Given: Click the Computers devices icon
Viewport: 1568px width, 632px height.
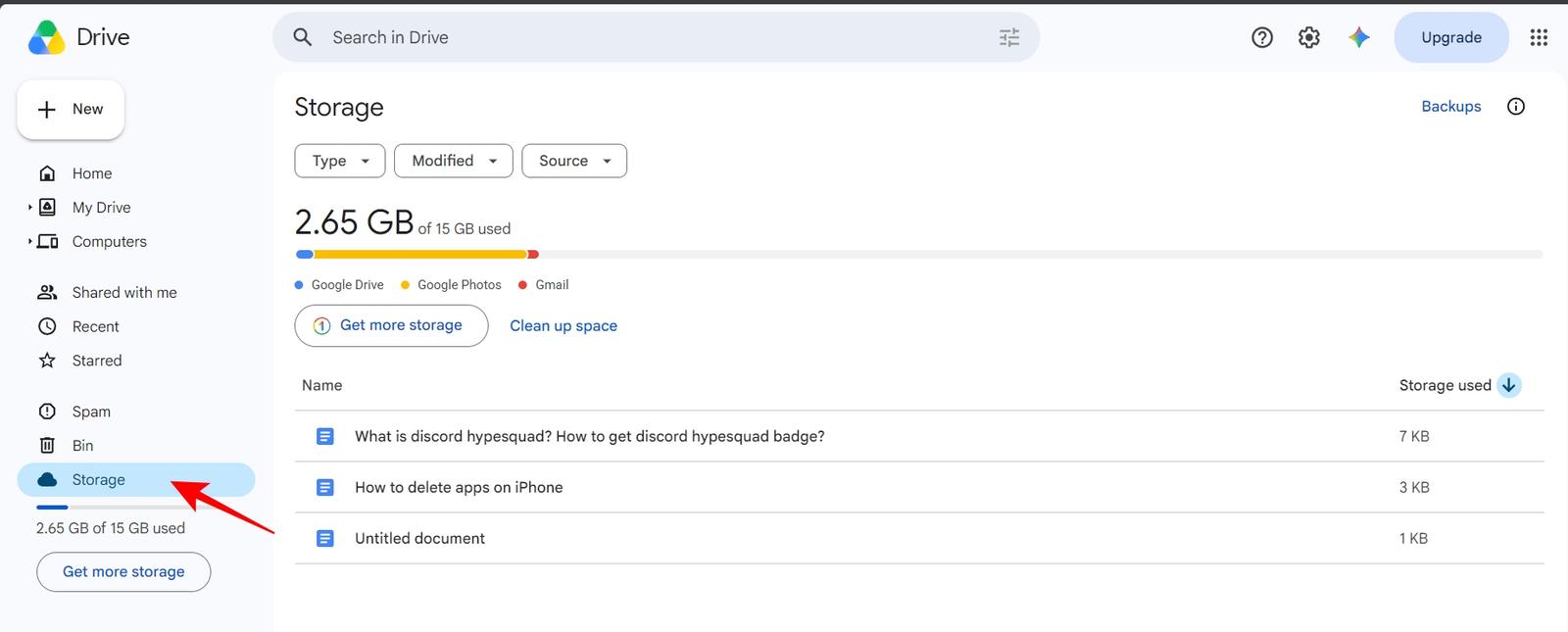Looking at the screenshot, I should [x=47, y=242].
